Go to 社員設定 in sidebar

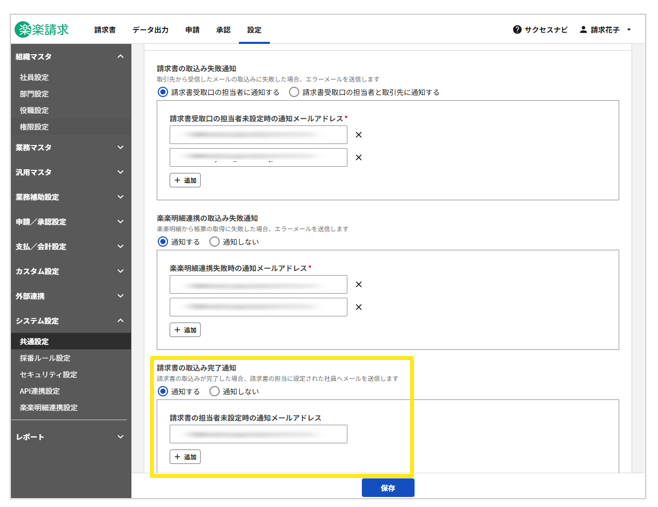(x=34, y=77)
